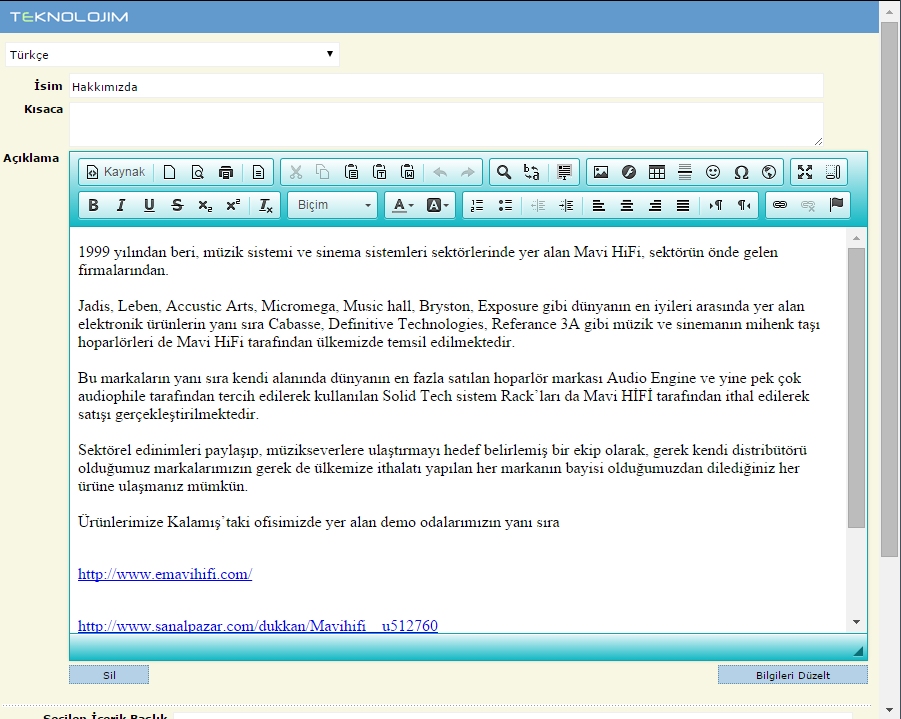This screenshot has width=901, height=719.
Task: Insert a table with the Table icon
Action: (x=657, y=172)
